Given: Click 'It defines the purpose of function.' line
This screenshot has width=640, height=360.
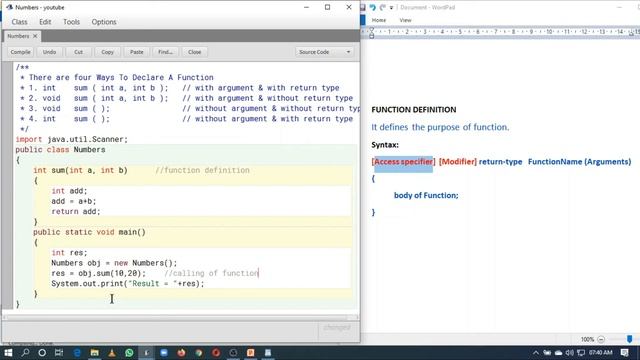Looking at the screenshot, I should pyautogui.click(x=440, y=127).
